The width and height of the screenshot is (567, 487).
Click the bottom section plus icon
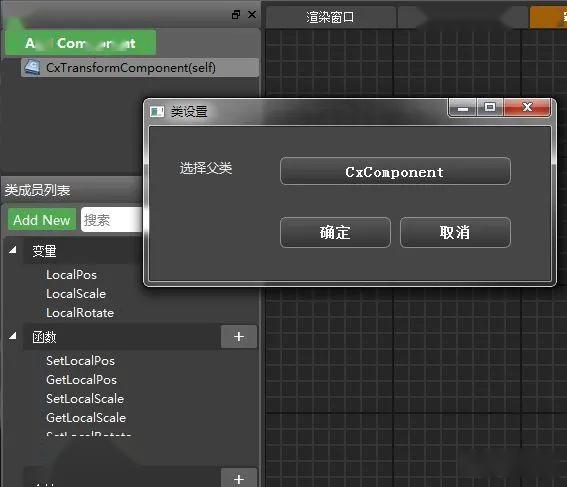click(x=239, y=478)
